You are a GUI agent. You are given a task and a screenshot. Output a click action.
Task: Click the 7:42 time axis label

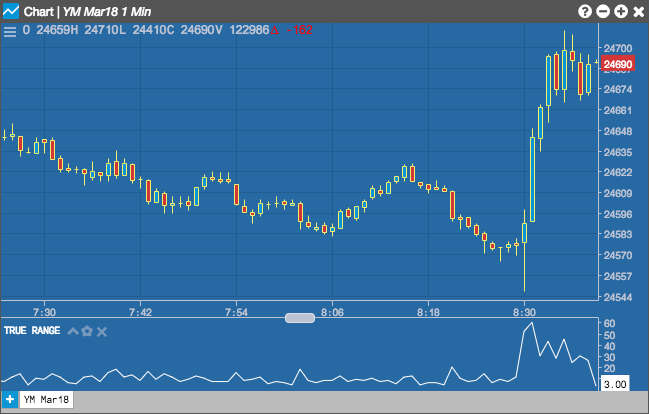[x=141, y=312]
